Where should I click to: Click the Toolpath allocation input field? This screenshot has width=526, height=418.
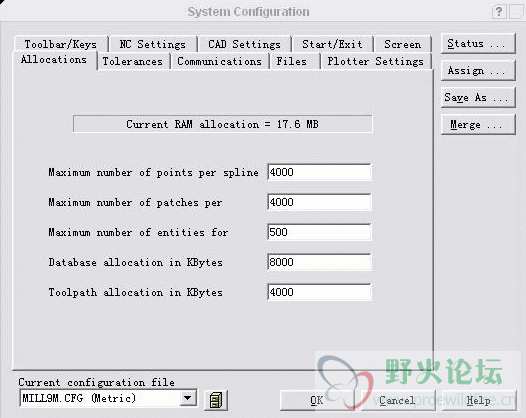click(319, 292)
